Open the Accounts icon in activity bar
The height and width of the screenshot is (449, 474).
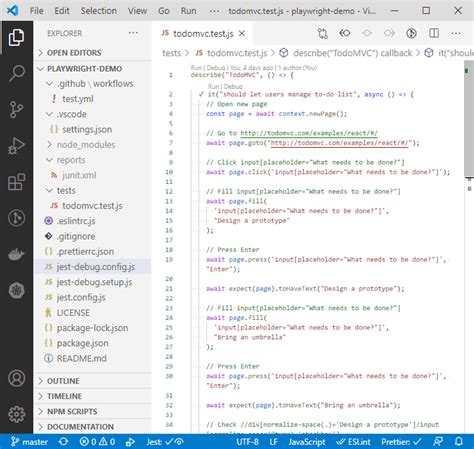(16, 378)
